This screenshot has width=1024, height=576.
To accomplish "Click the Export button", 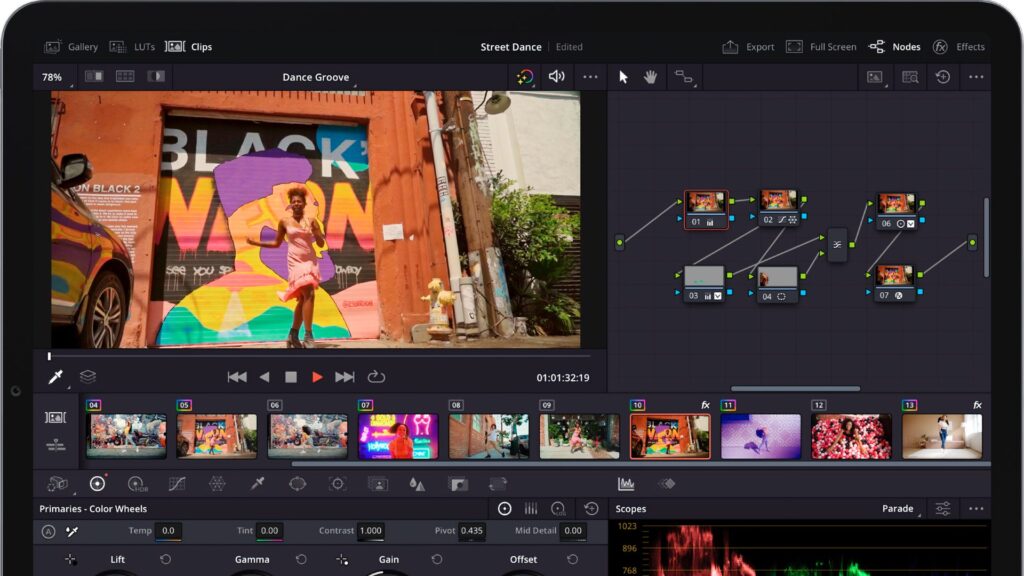I will tap(748, 47).
